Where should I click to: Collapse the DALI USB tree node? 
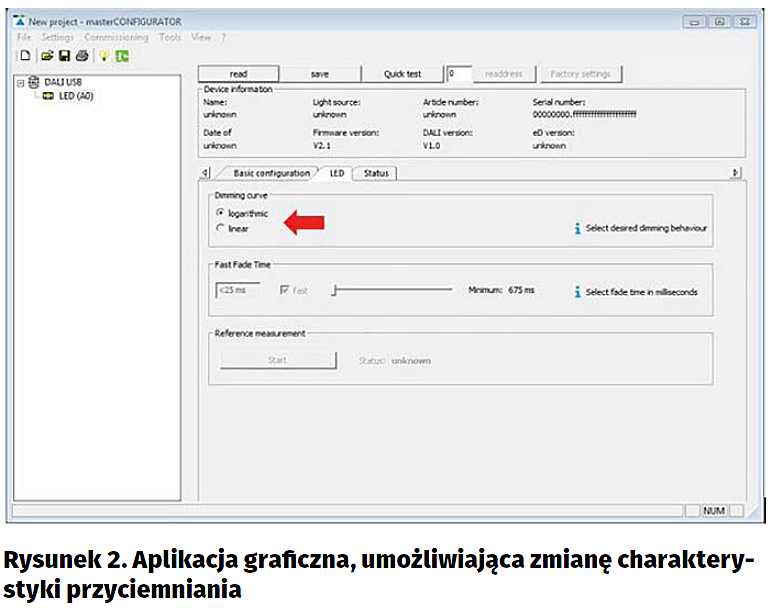21,82
